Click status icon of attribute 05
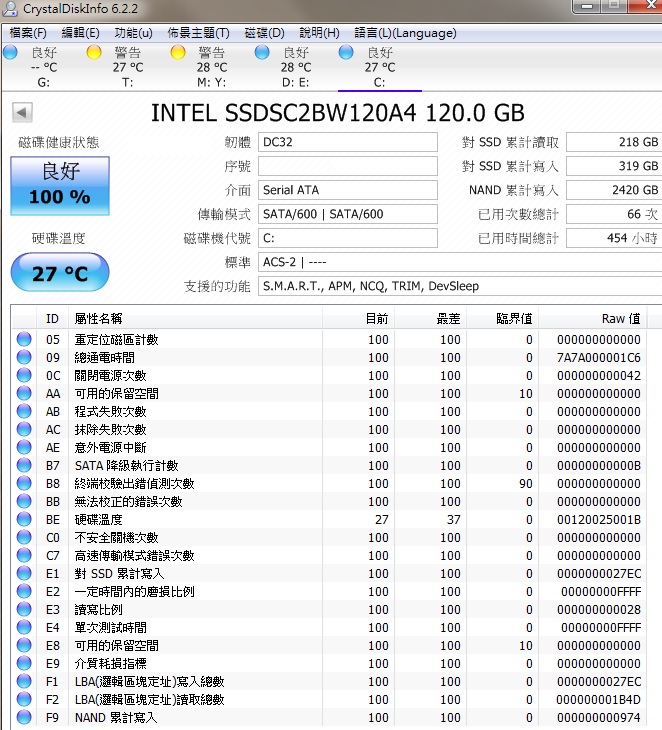This screenshot has height=730, width=662. pyautogui.click(x=24, y=339)
